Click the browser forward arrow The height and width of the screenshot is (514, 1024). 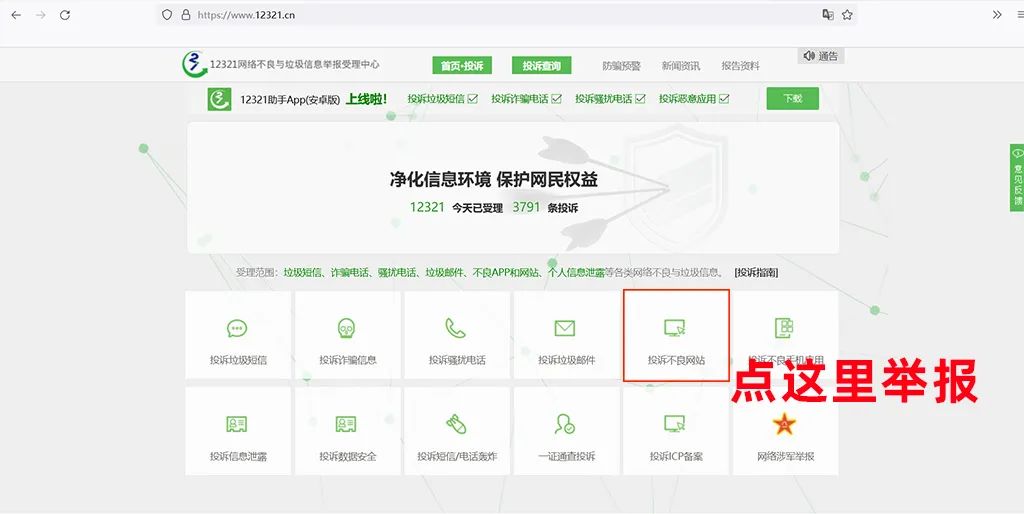click(x=41, y=14)
